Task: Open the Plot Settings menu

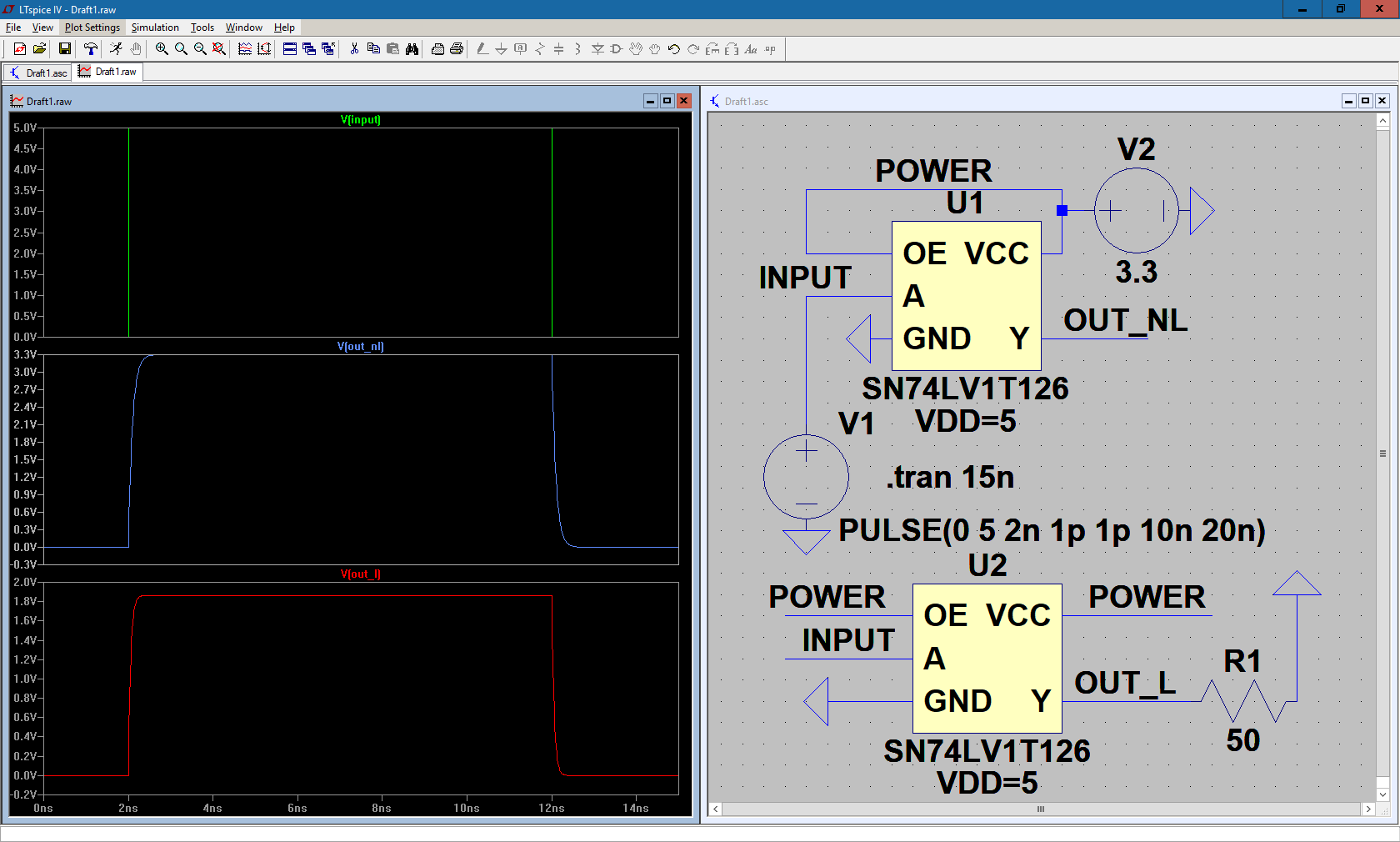Action: pos(92,28)
